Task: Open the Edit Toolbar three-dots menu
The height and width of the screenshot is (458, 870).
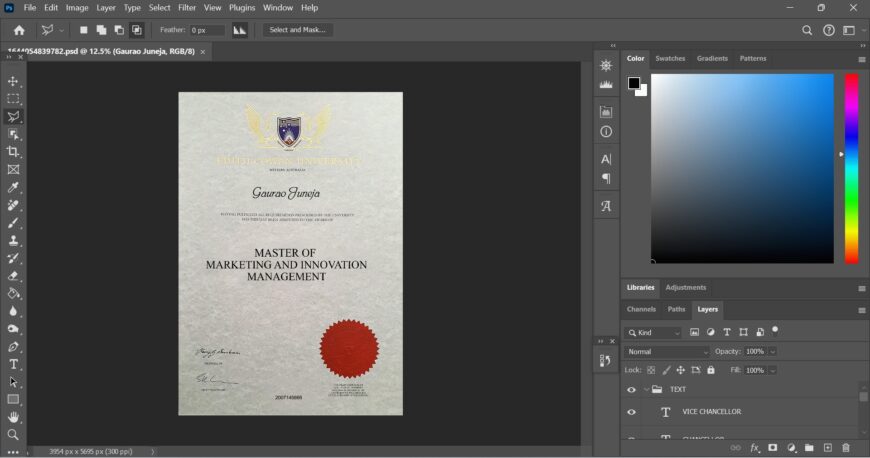Action: [x=13, y=452]
